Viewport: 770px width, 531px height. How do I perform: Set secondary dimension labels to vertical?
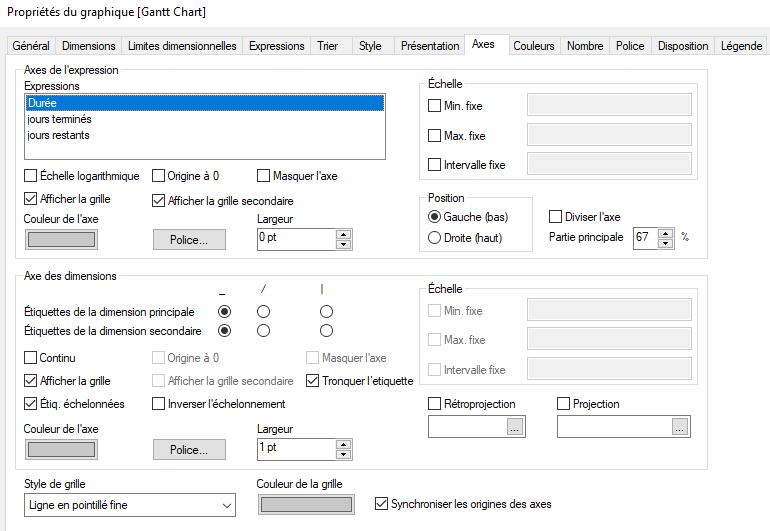(326, 331)
